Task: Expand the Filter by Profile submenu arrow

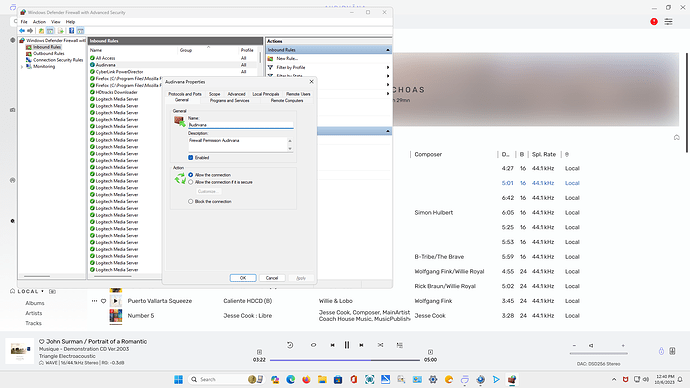Action: tap(388, 67)
